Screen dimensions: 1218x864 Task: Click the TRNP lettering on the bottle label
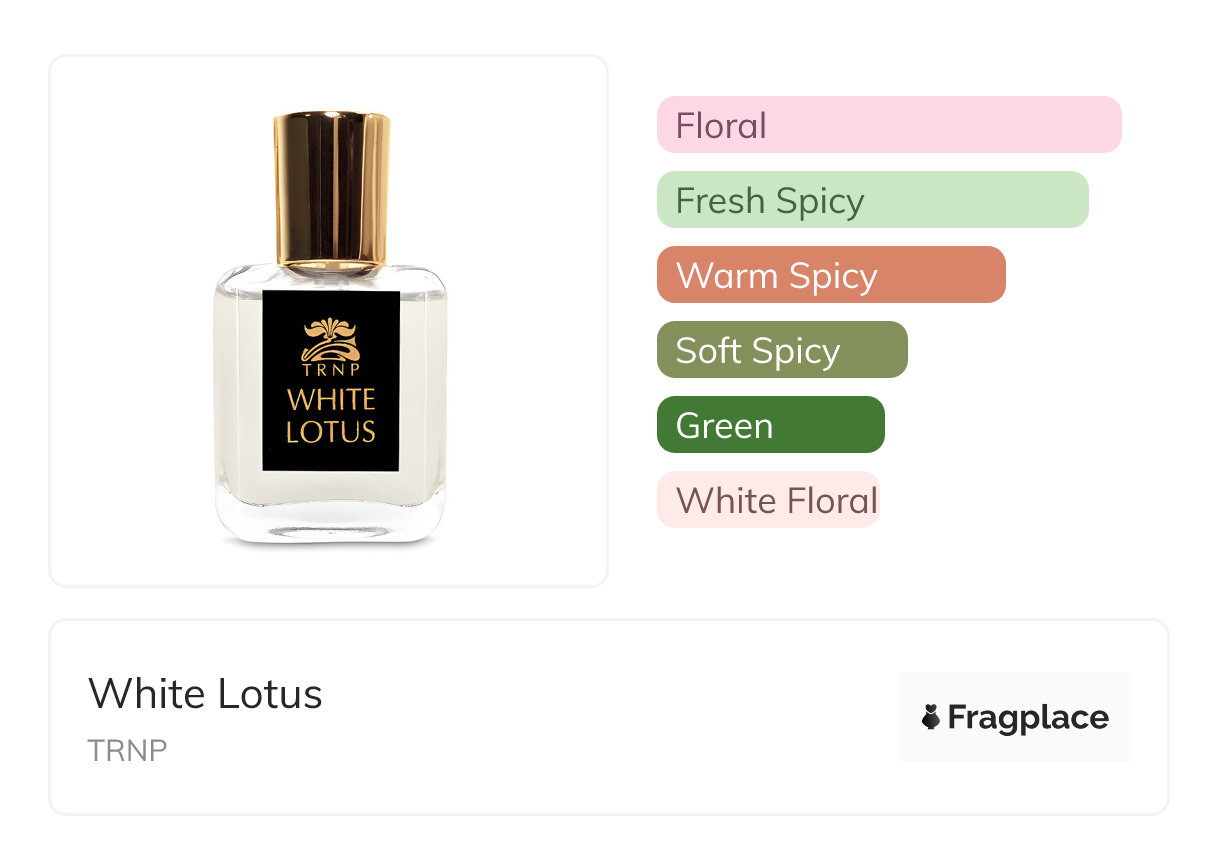point(330,371)
